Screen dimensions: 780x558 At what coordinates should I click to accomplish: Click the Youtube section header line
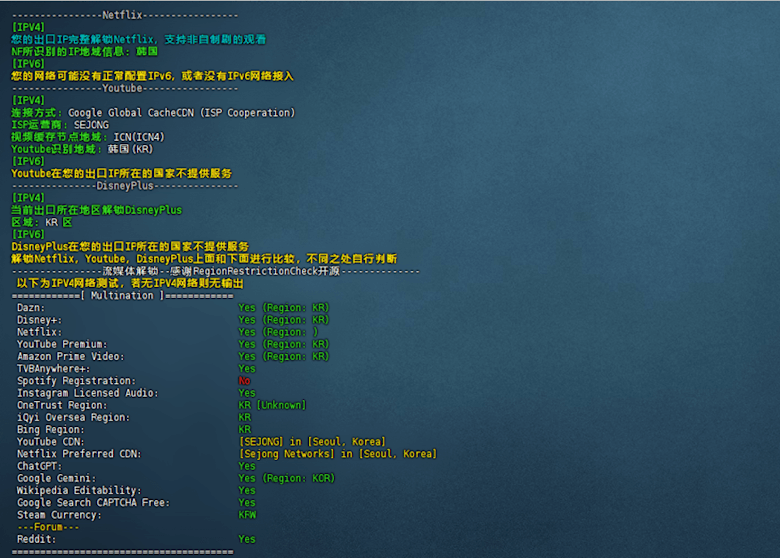pos(124,88)
